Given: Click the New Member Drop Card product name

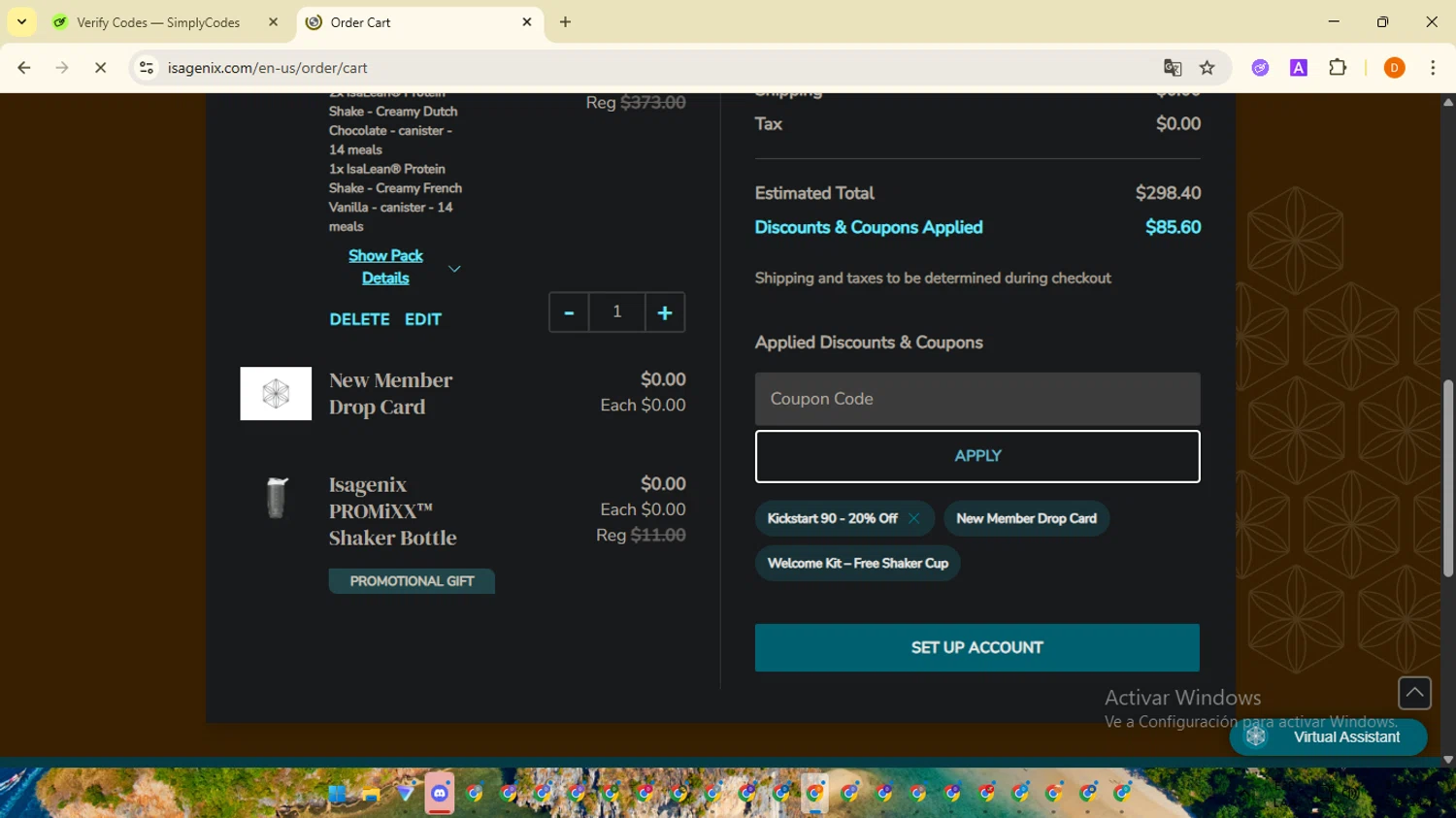Looking at the screenshot, I should click(390, 393).
